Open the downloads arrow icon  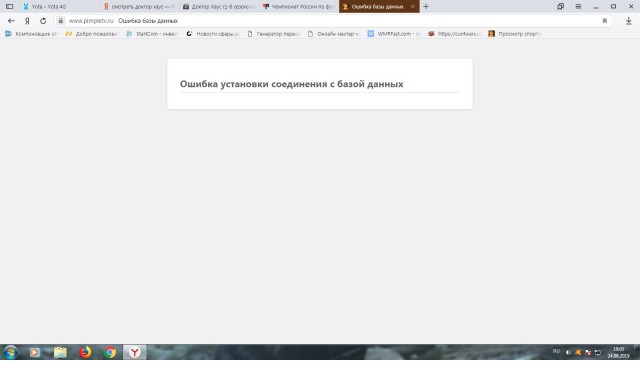(x=629, y=21)
